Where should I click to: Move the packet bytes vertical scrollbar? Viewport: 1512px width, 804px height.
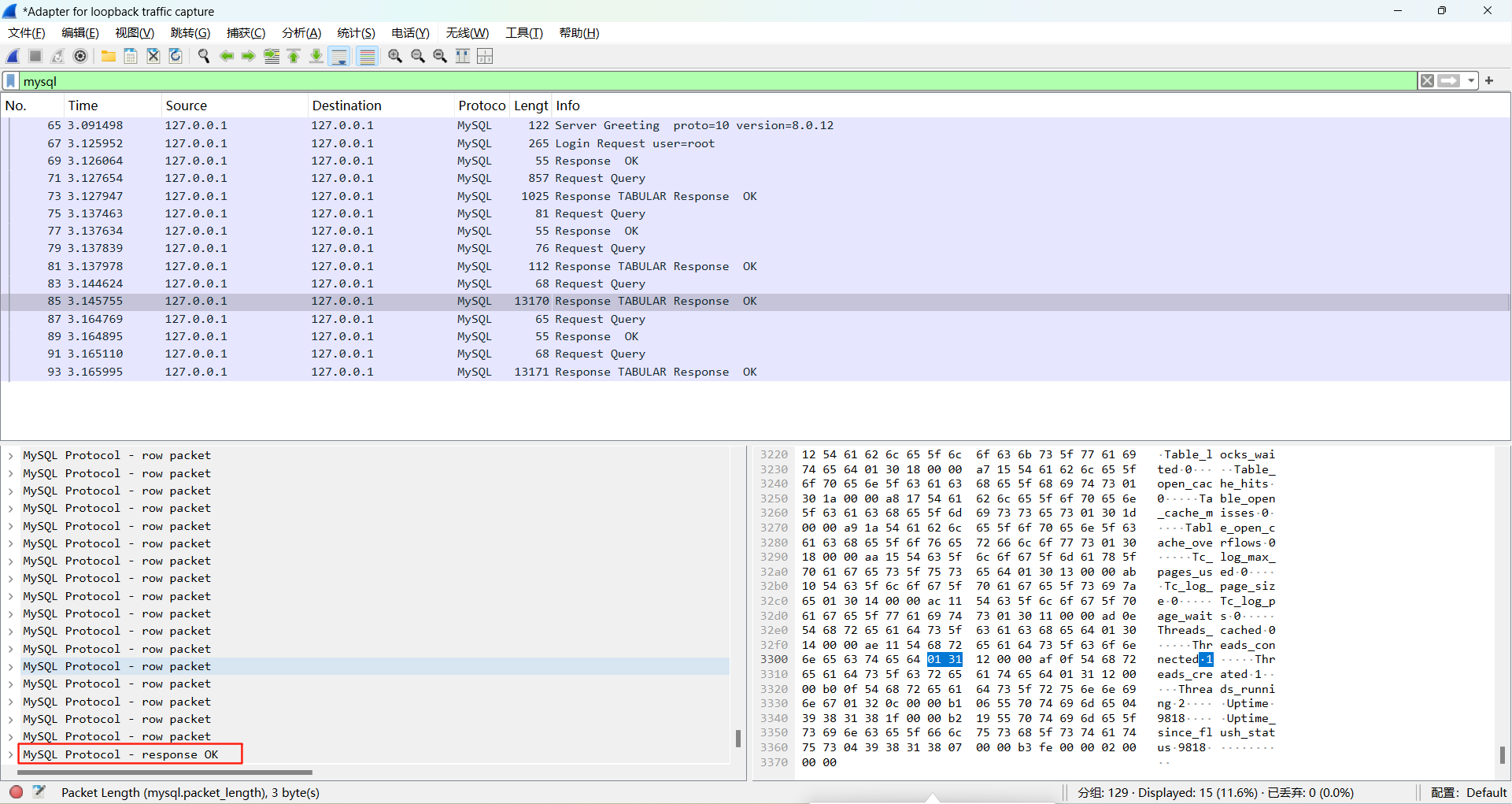click(x=1502, y=755)
